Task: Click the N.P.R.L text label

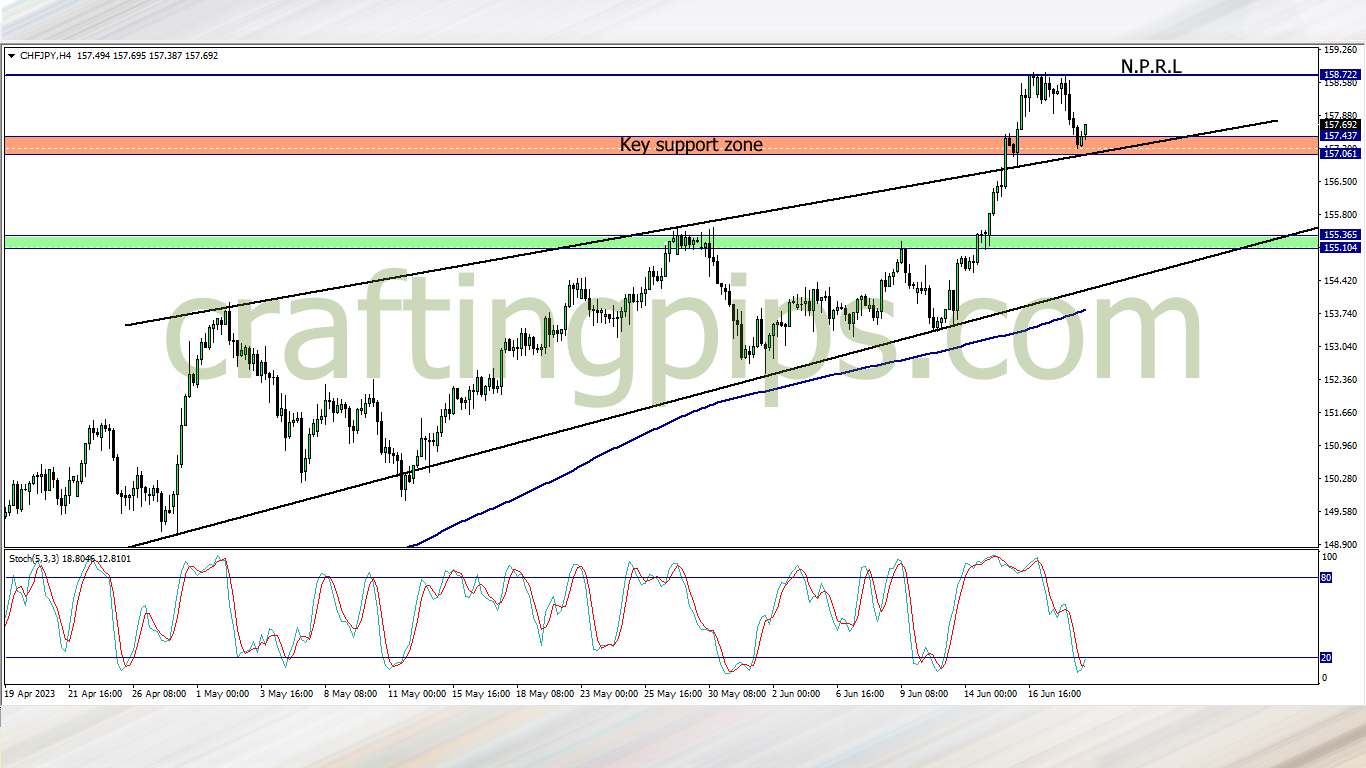Action: [x=1151, y=67]
